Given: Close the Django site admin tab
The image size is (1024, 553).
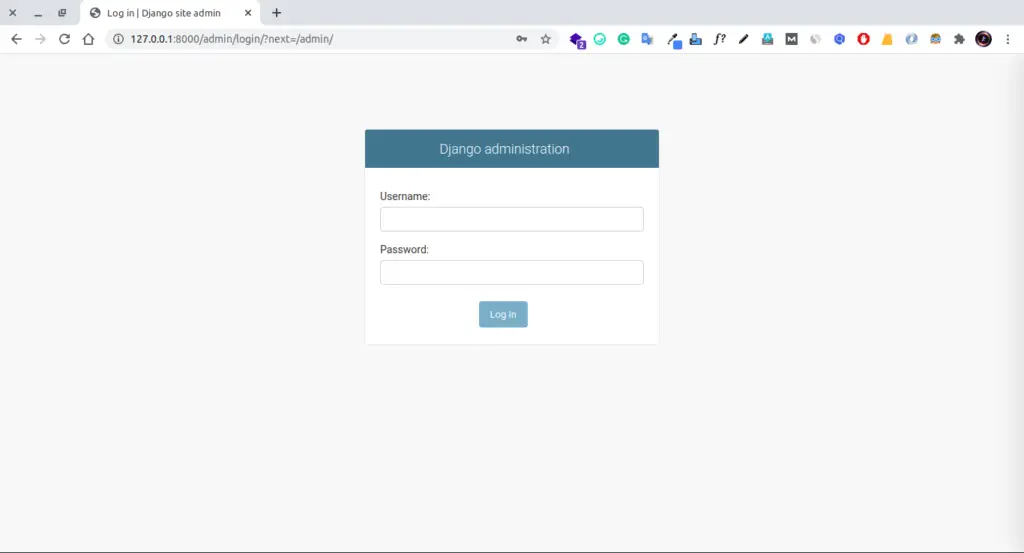Looking at the screenshot, I should [x=248, y=13].
